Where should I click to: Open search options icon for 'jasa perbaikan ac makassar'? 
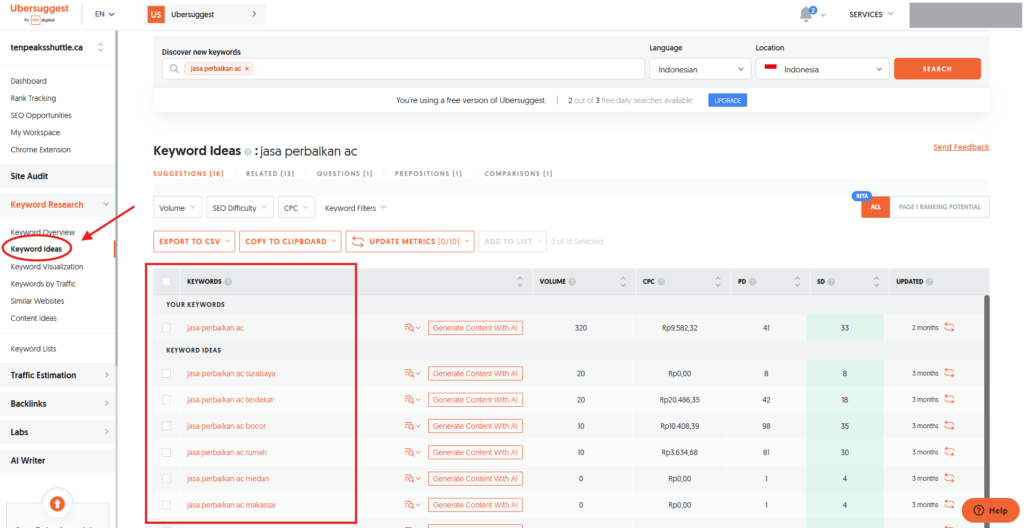click(x=412, y=505)
